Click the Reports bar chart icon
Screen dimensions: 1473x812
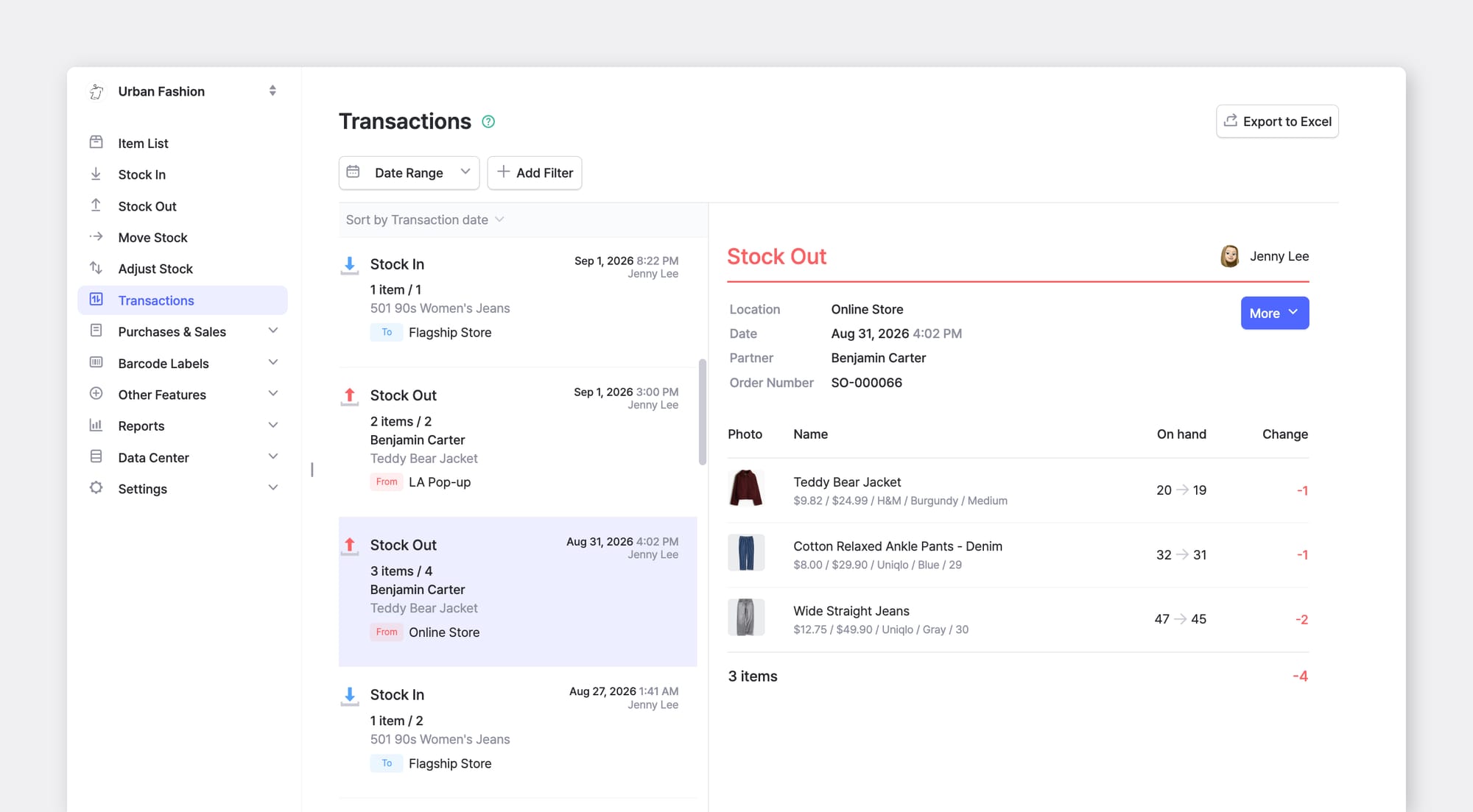(x=96, y=425)
